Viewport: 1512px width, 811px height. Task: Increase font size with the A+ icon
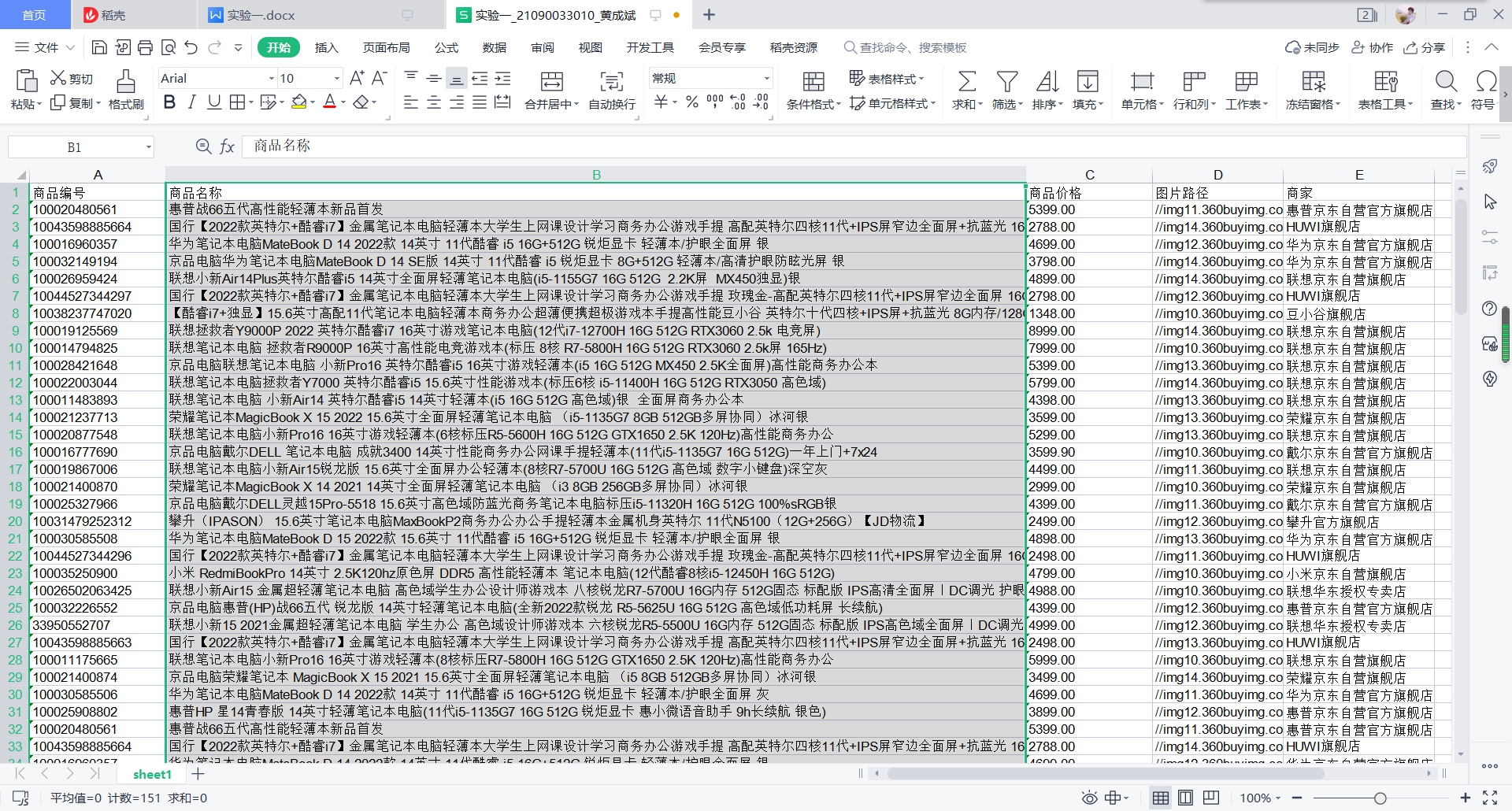(x=357, y=78)
